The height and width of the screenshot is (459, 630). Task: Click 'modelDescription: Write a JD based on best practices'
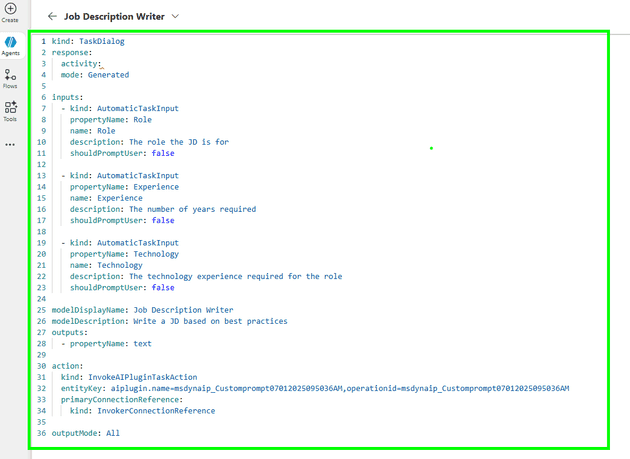point(170,321)
